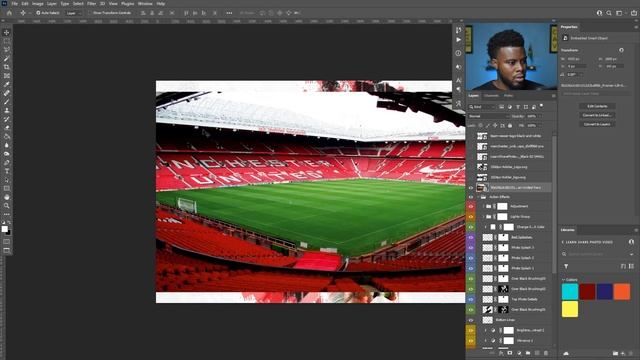The width and height of the screenshot is (640, 360).
Task: Create new fill or adjustment layer icon
Action: 519,353
